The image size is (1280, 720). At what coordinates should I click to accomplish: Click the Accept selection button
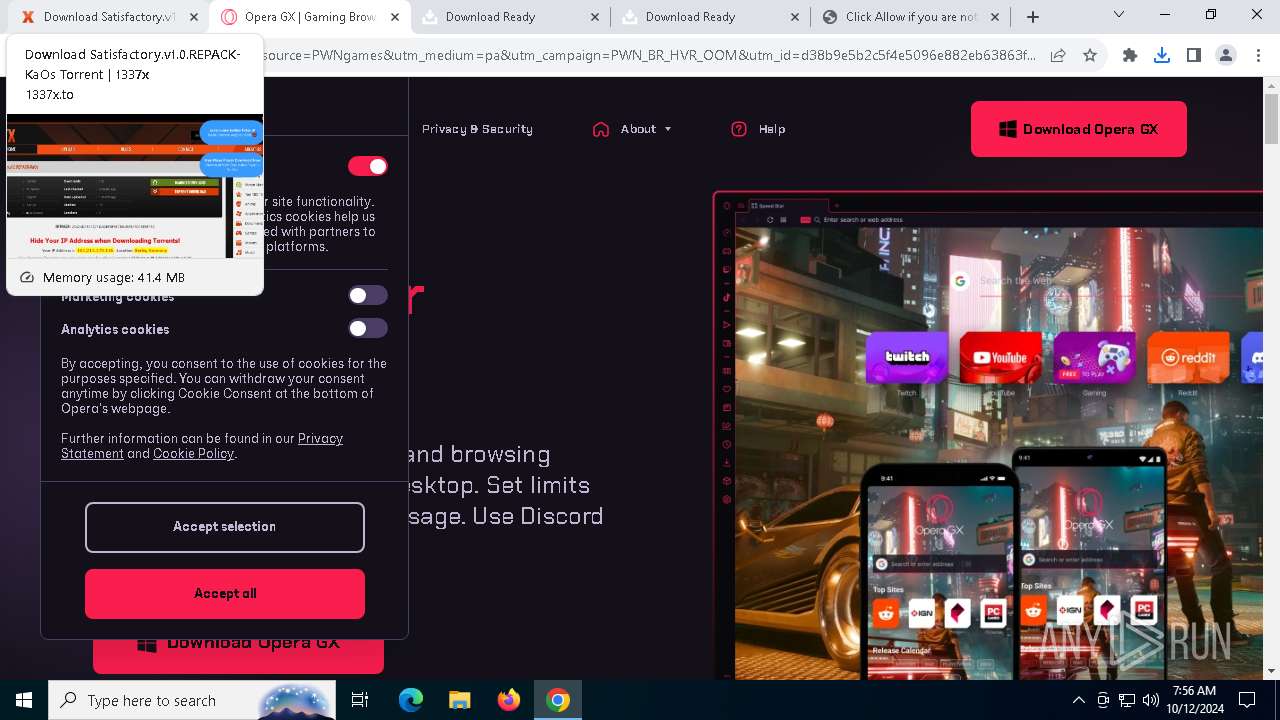[225, 527]
